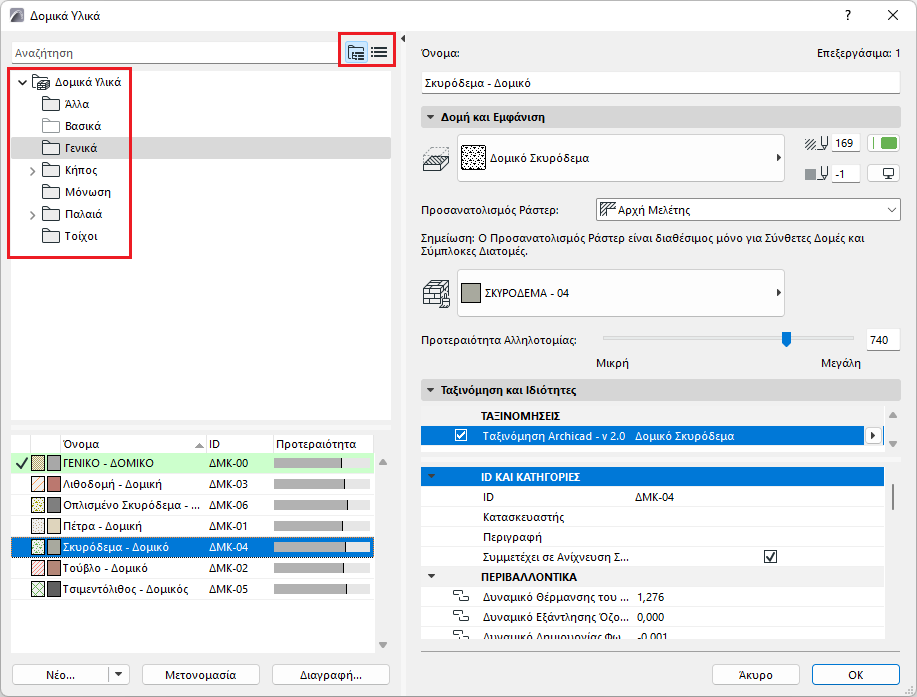Click fill pattern icon of Λιθοδομή - Δομική
This screenshot has height=697, width=917.
[38, 484]
